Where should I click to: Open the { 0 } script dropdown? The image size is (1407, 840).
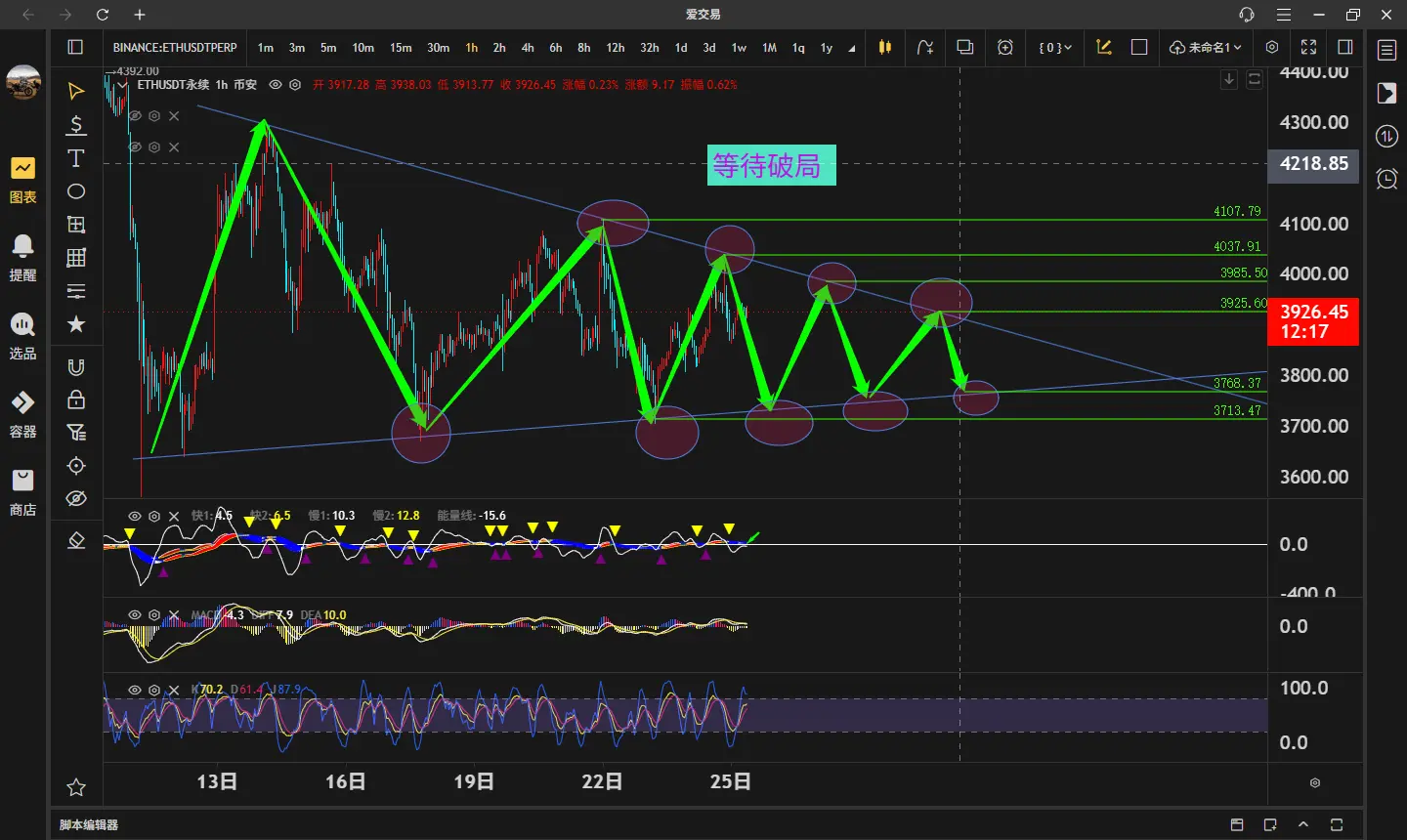point(1055,47)
